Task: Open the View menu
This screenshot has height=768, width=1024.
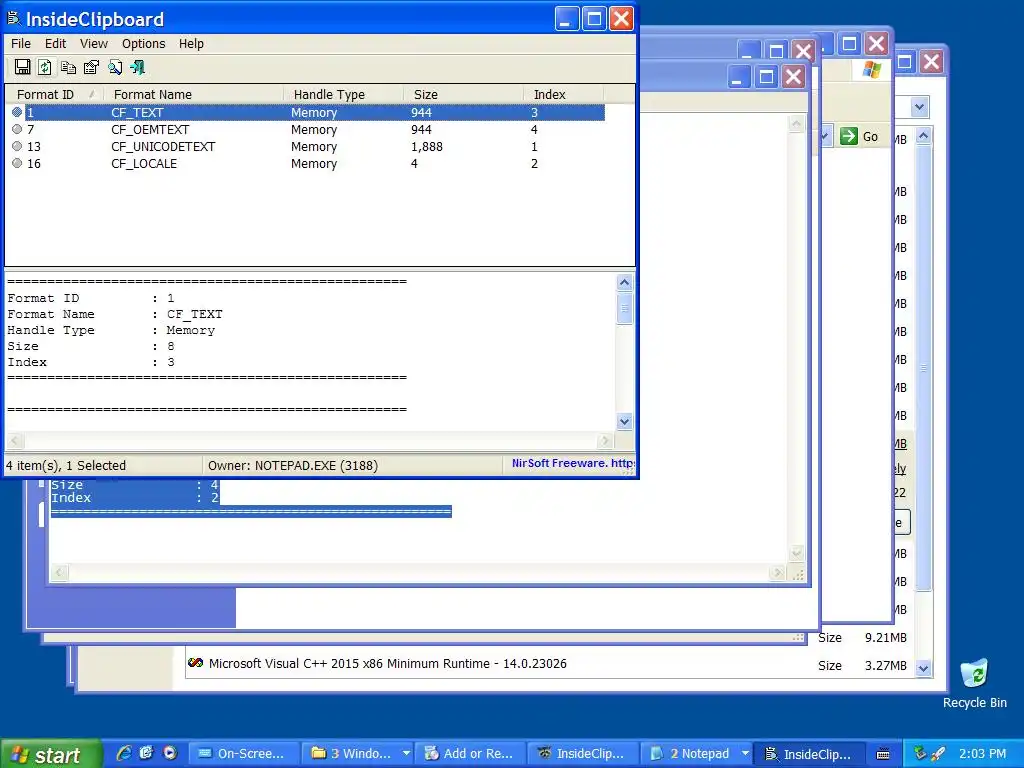Action: [94, 44]
